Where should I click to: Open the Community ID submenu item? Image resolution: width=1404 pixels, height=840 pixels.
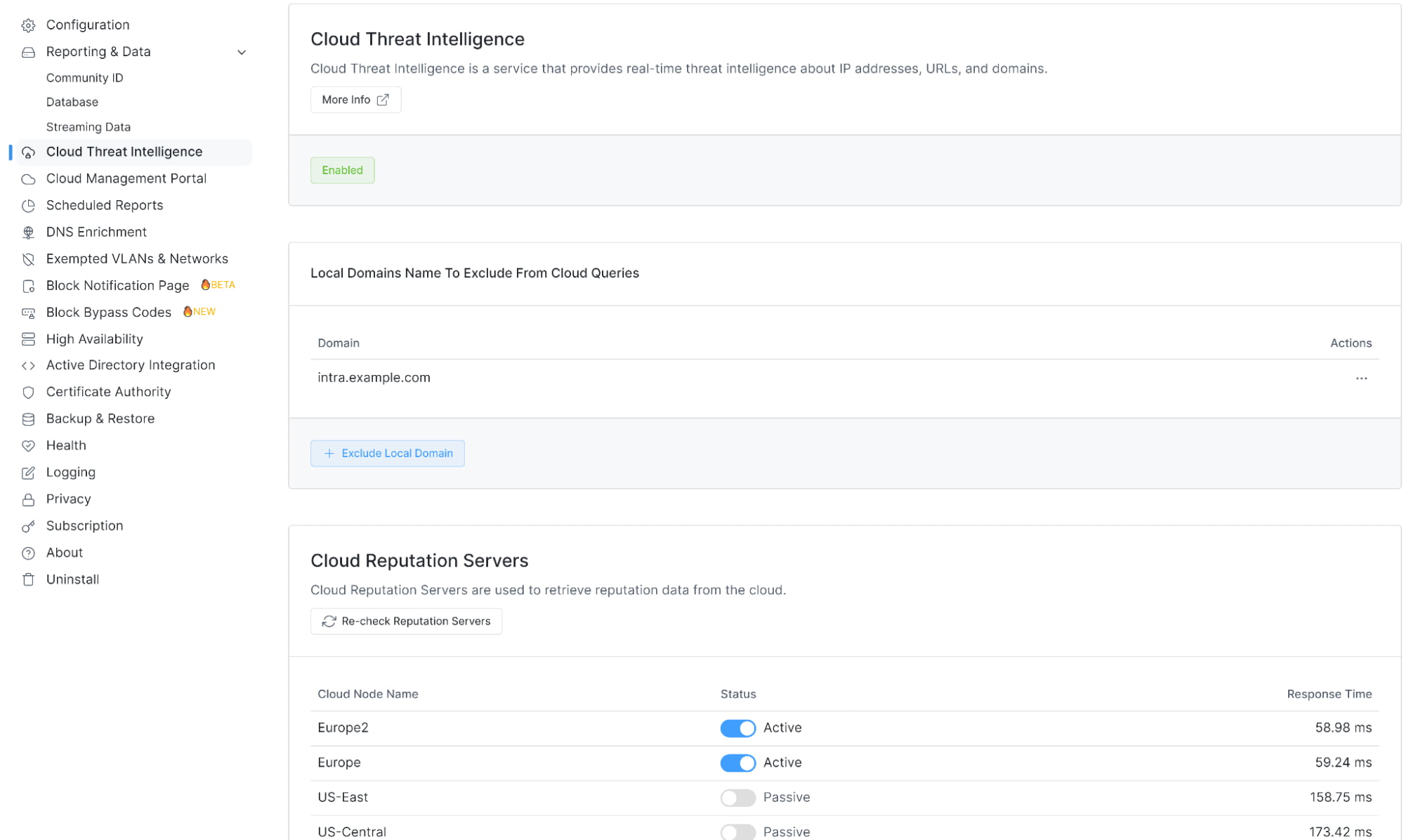[x=84, y=78]
